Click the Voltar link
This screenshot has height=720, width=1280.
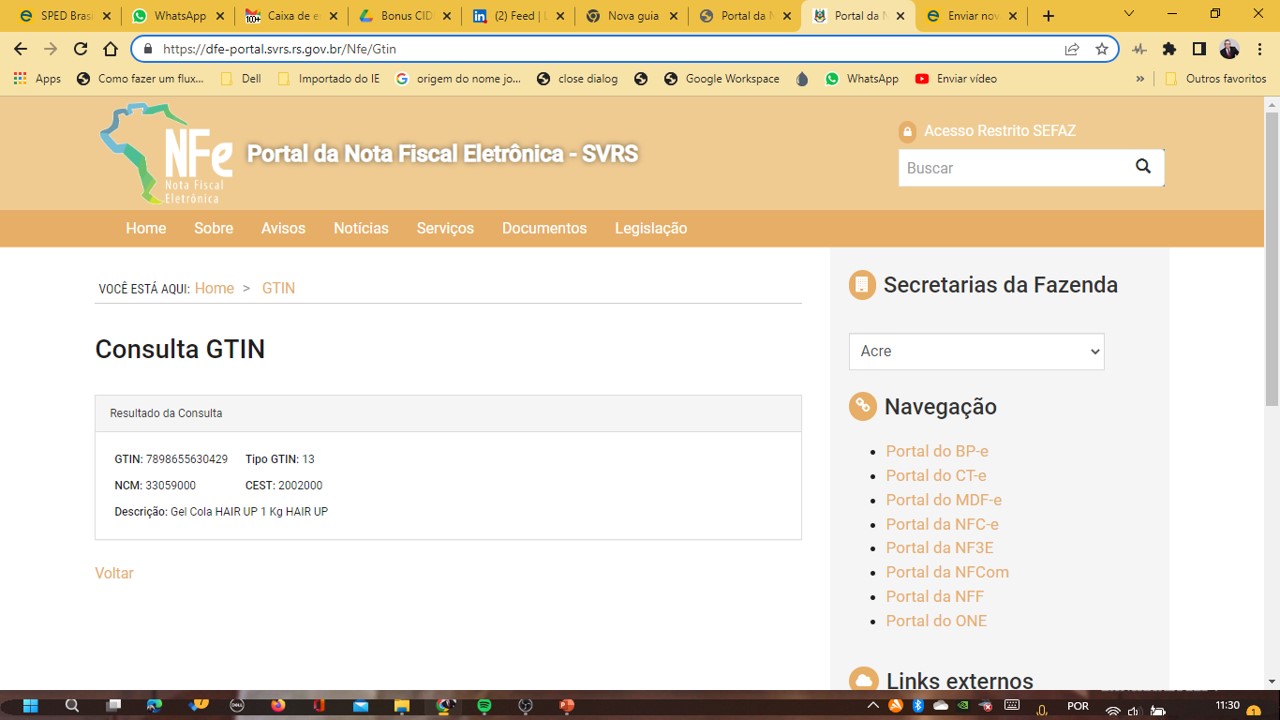point(114,573)
